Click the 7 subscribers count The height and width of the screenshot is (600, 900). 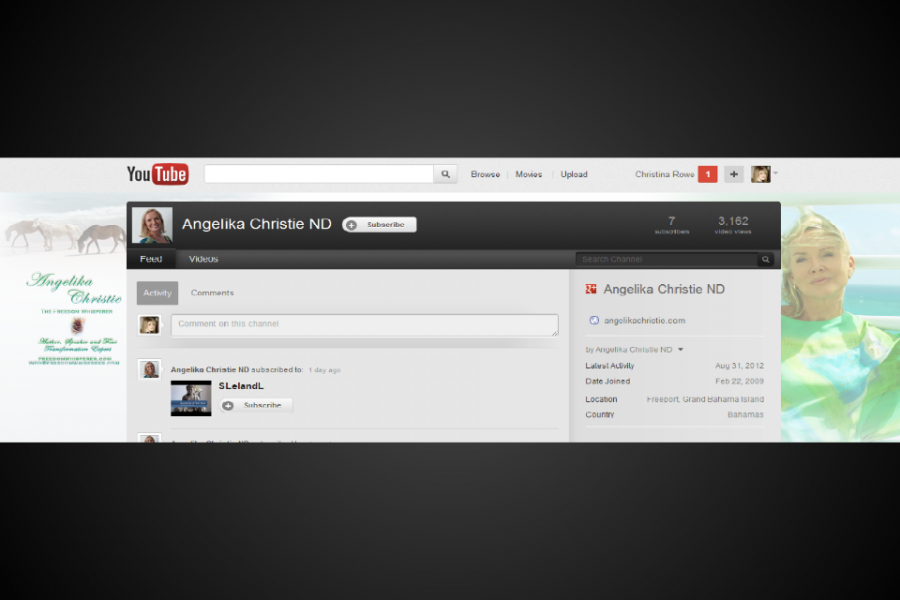click(672, 224)
